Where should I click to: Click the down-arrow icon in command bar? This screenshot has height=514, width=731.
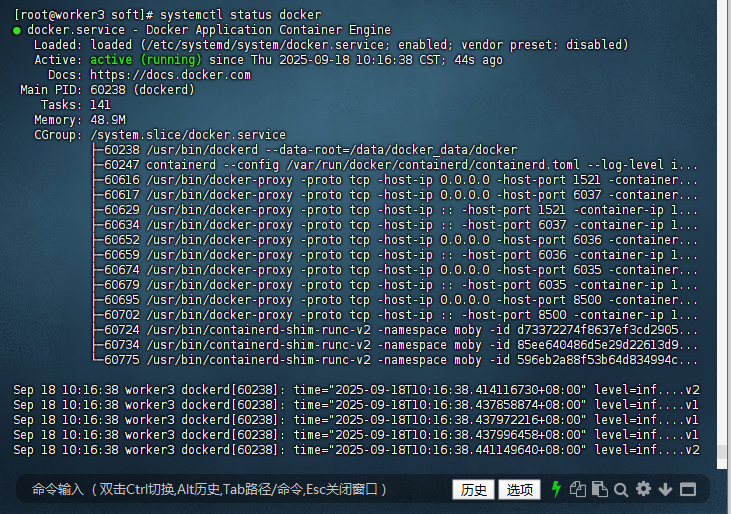(665, 490)
